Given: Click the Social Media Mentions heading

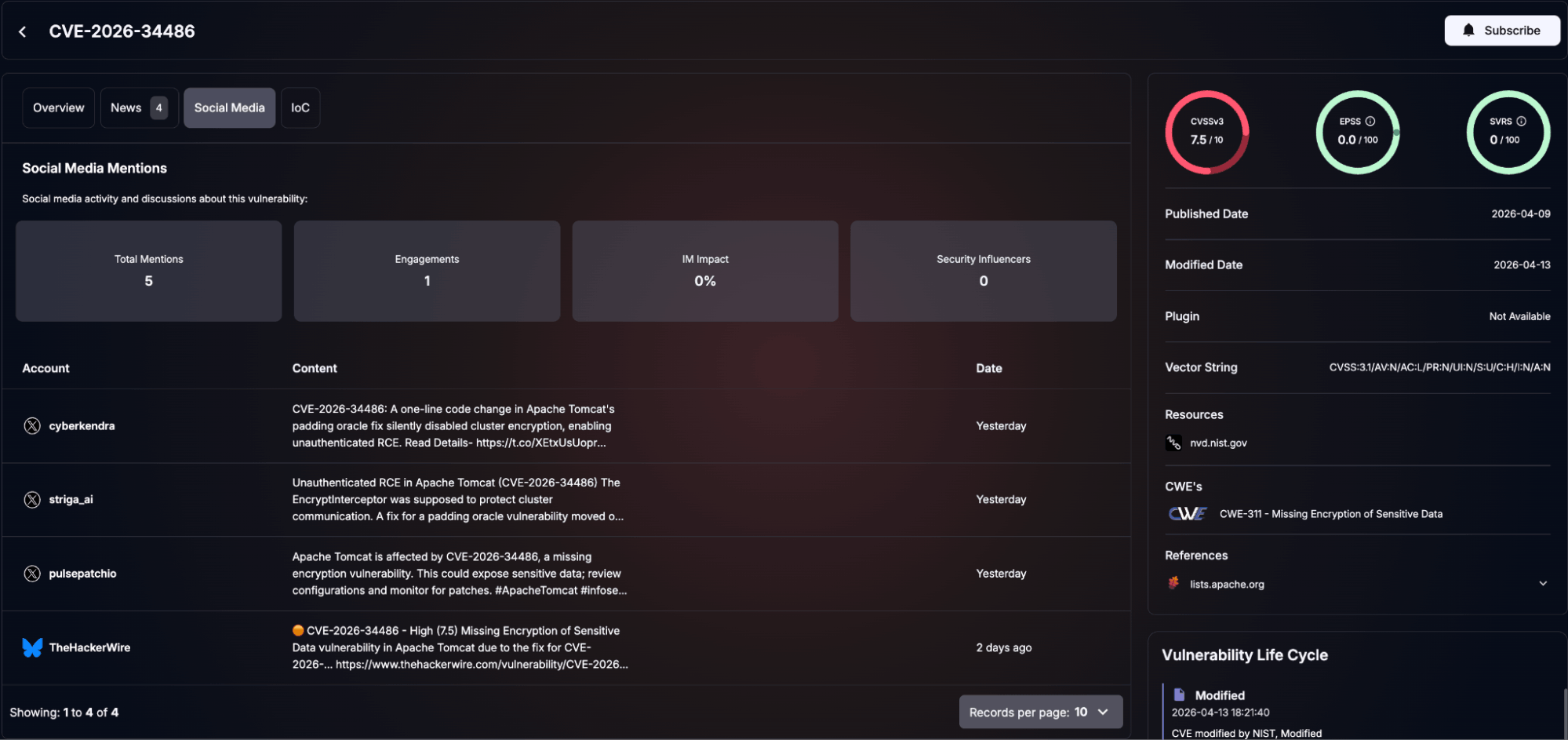Looking at the screenshot, I should 94,168.
